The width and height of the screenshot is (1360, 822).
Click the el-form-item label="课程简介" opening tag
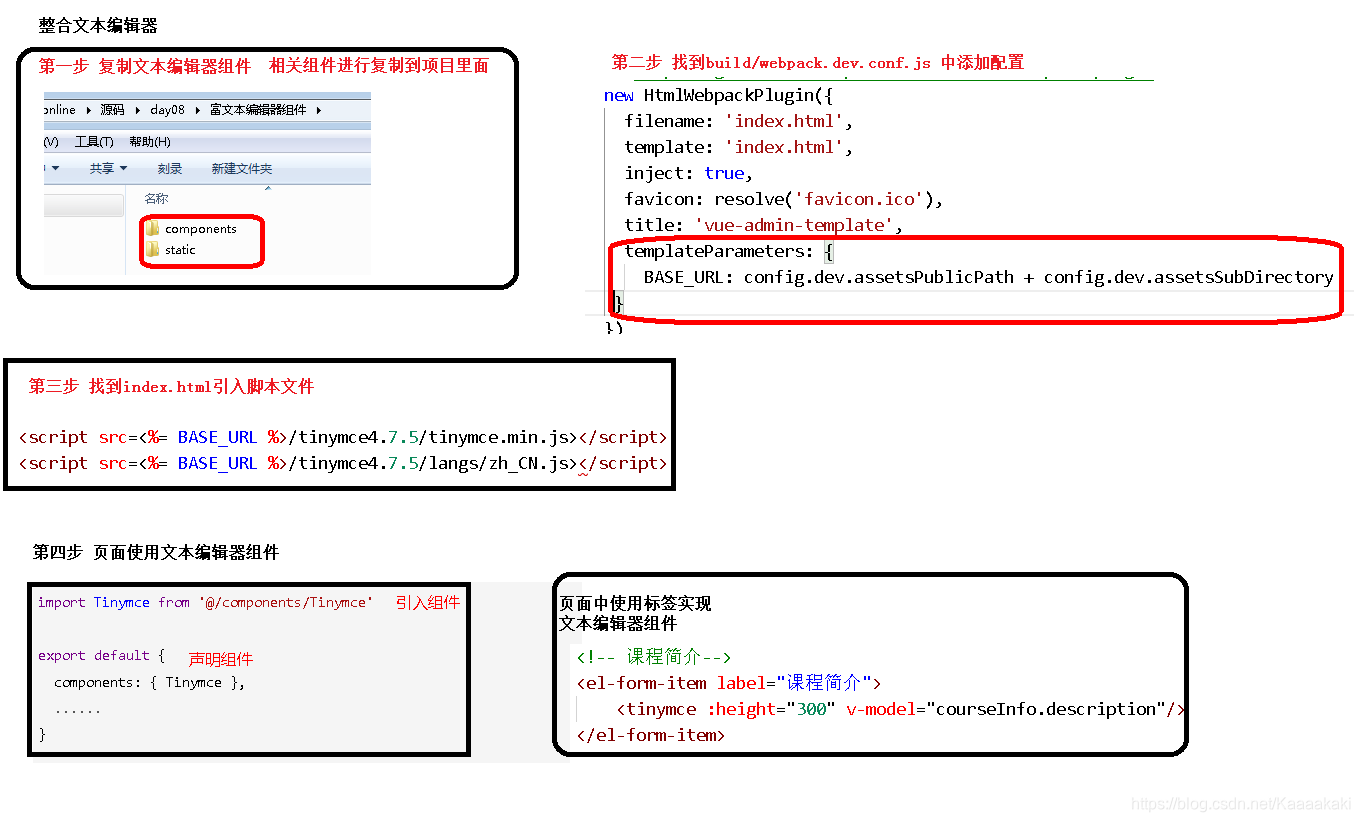(x=729, y=684)
